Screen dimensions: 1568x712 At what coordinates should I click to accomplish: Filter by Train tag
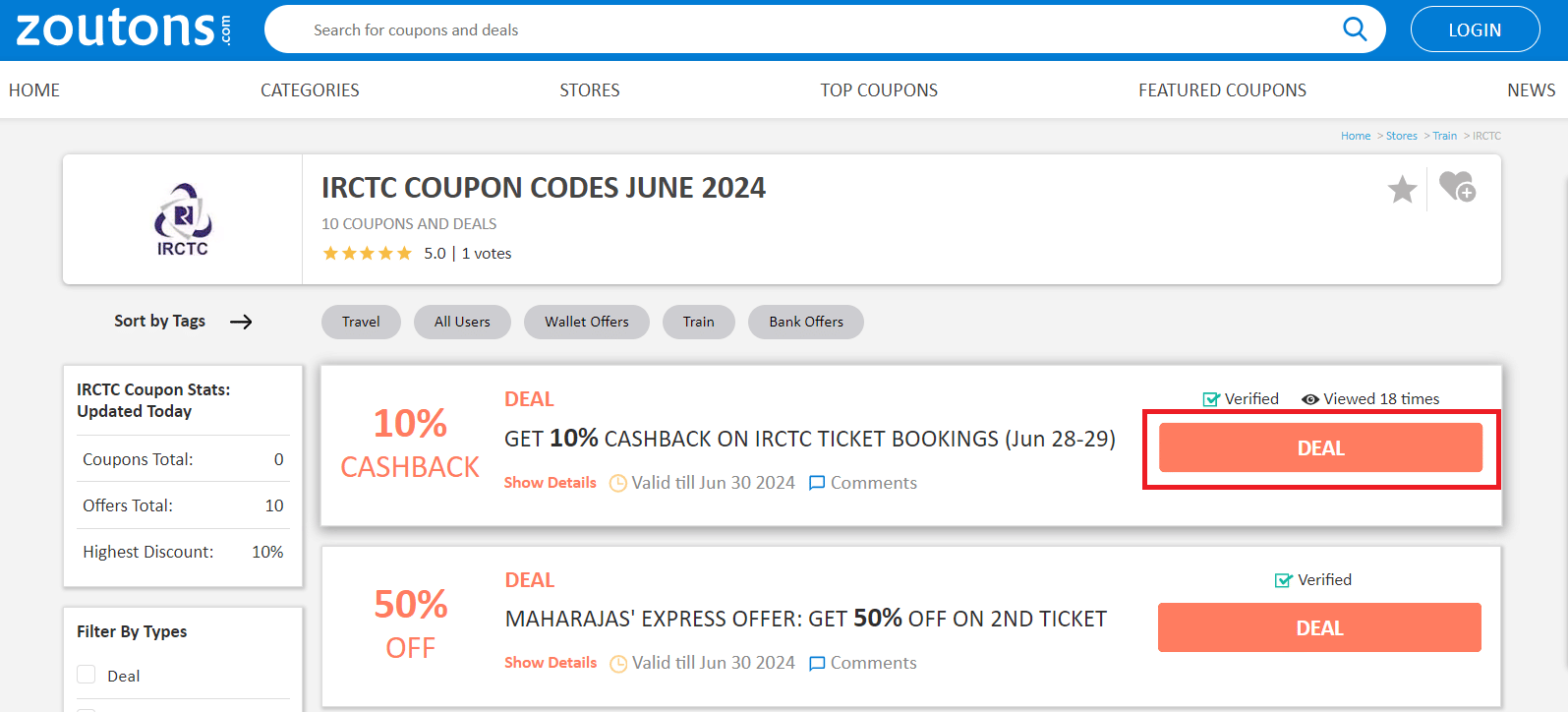[699, 322]
